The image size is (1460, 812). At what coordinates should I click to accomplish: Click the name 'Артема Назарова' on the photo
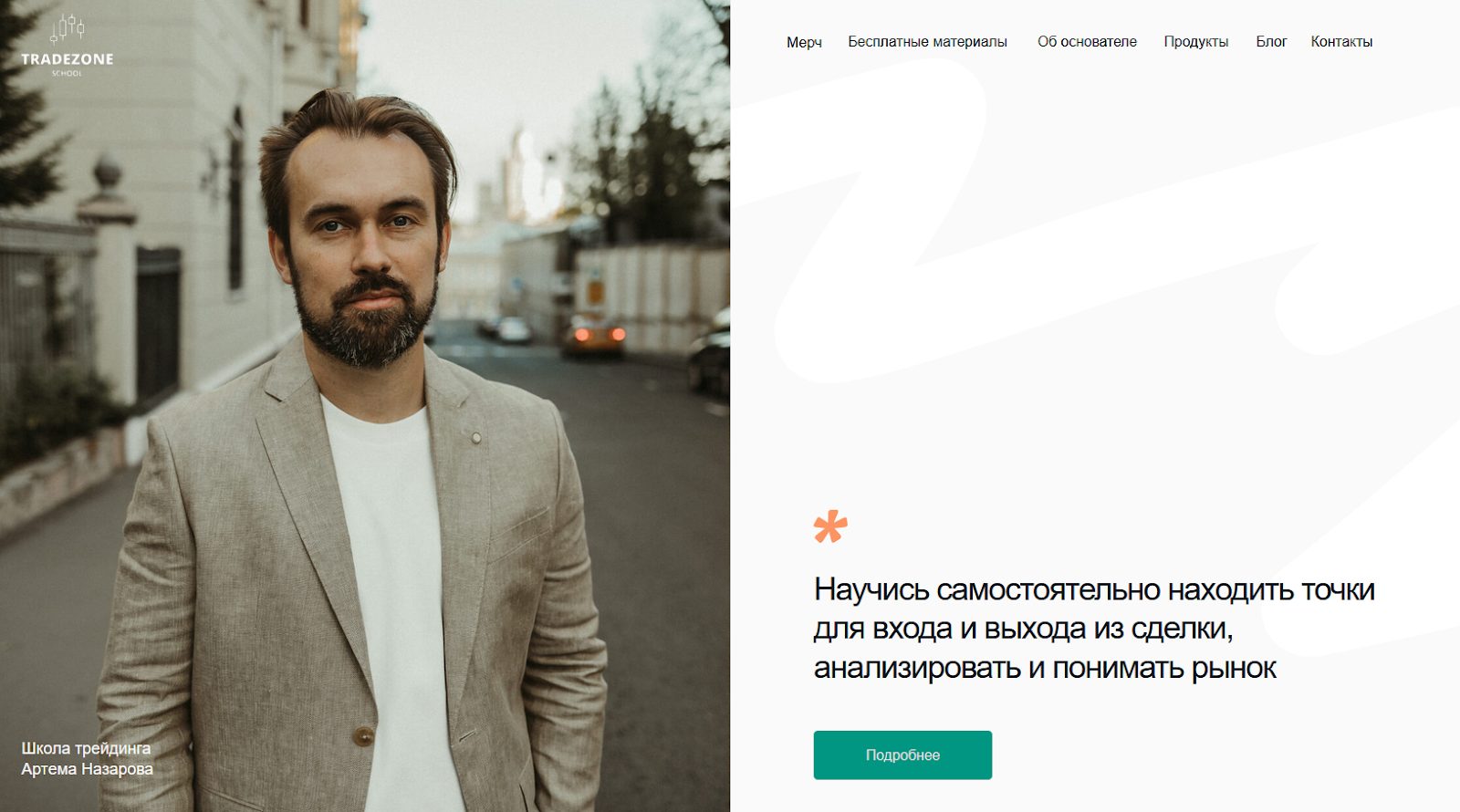pos(87,769)
